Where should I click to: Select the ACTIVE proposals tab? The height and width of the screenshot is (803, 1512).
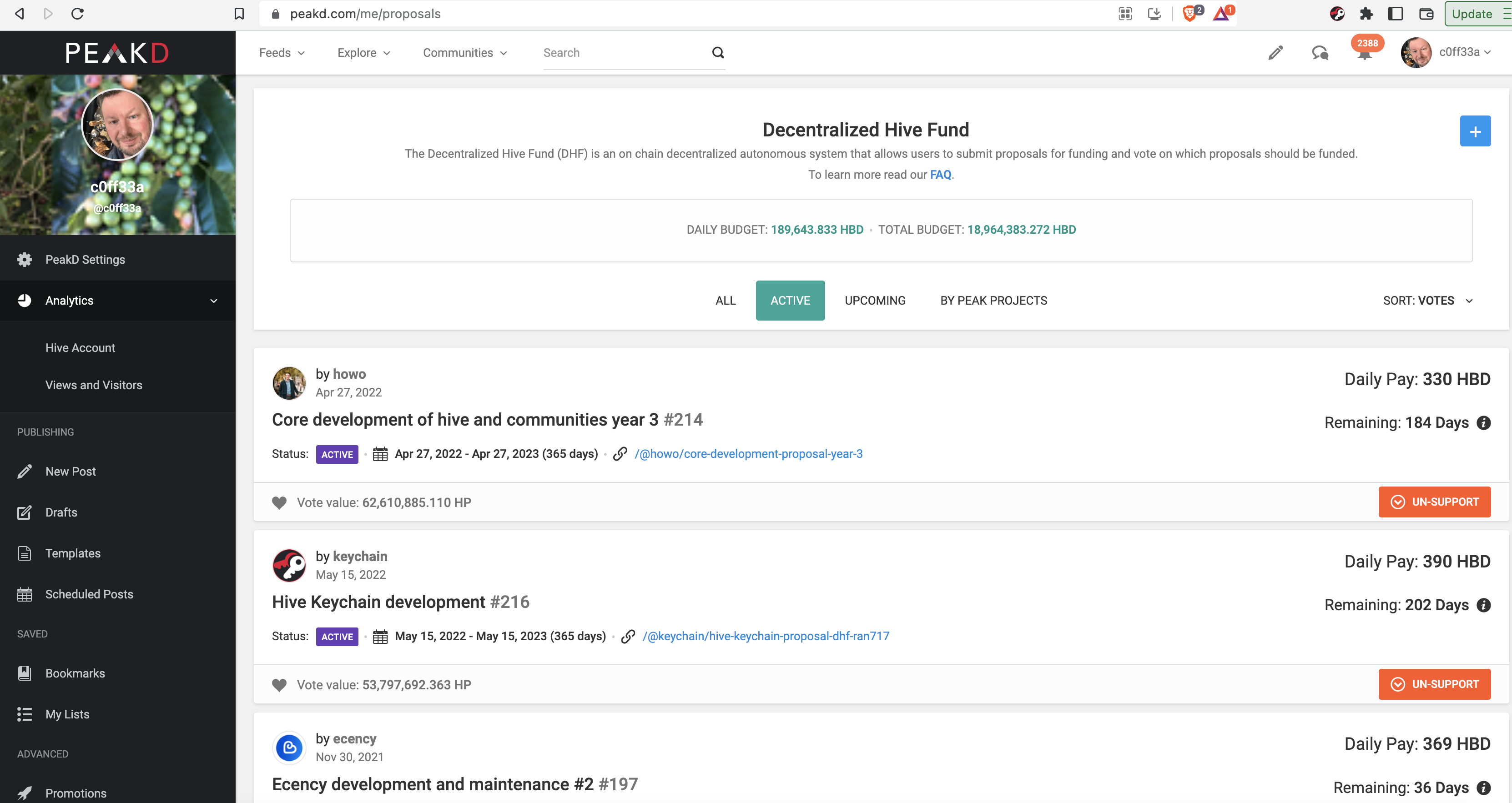tap(790, 301)
